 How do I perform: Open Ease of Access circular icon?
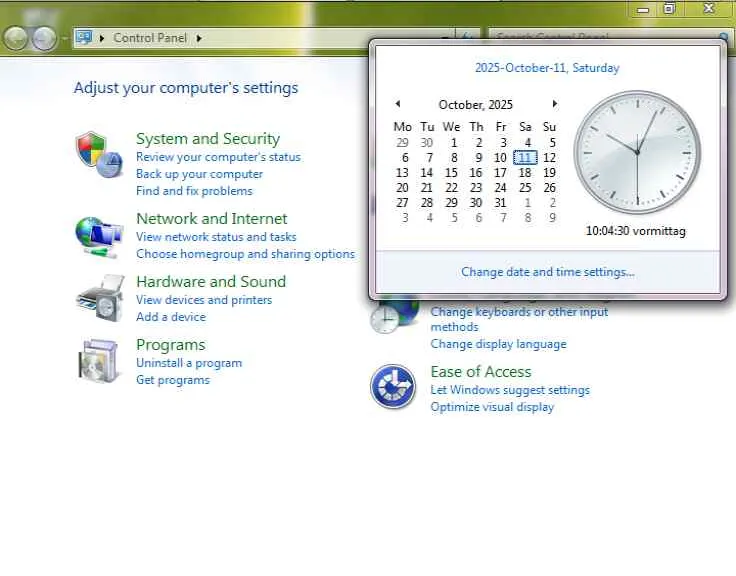point(393,387)
